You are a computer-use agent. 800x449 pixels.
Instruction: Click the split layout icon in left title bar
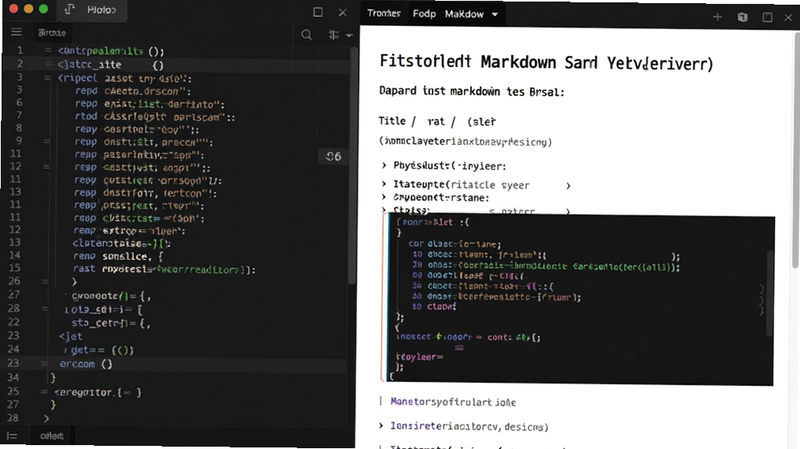pyautogui.click(x=317, y=12)
